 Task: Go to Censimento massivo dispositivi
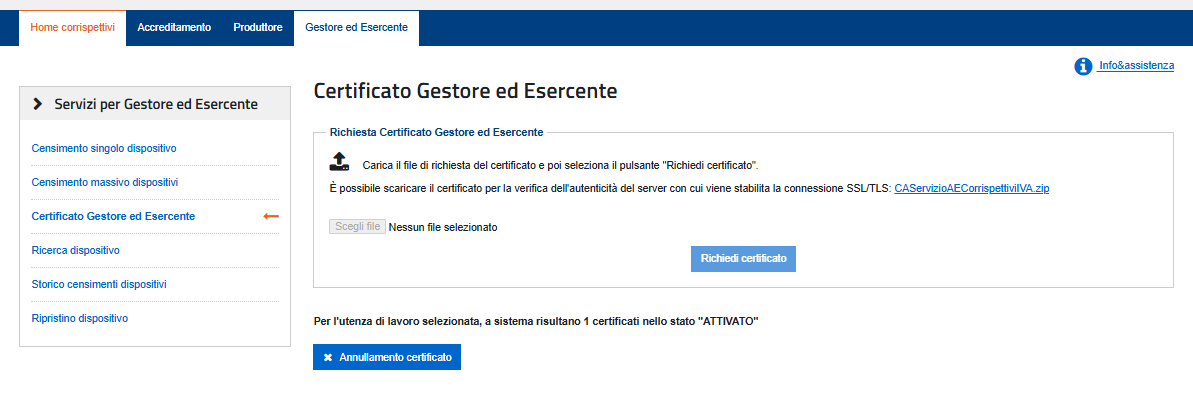(105, 182)
